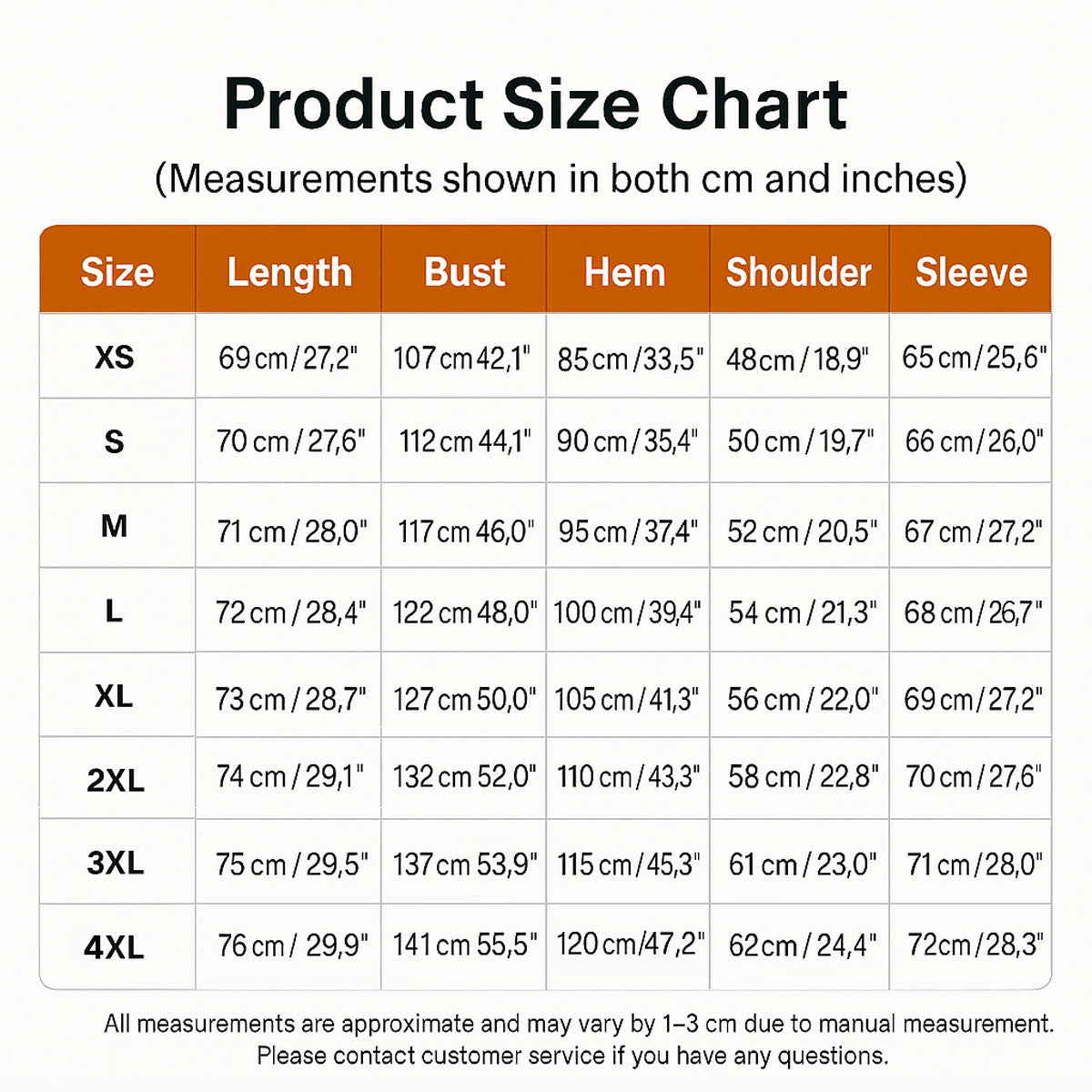Click the Length column header

[x=289, y=272]
